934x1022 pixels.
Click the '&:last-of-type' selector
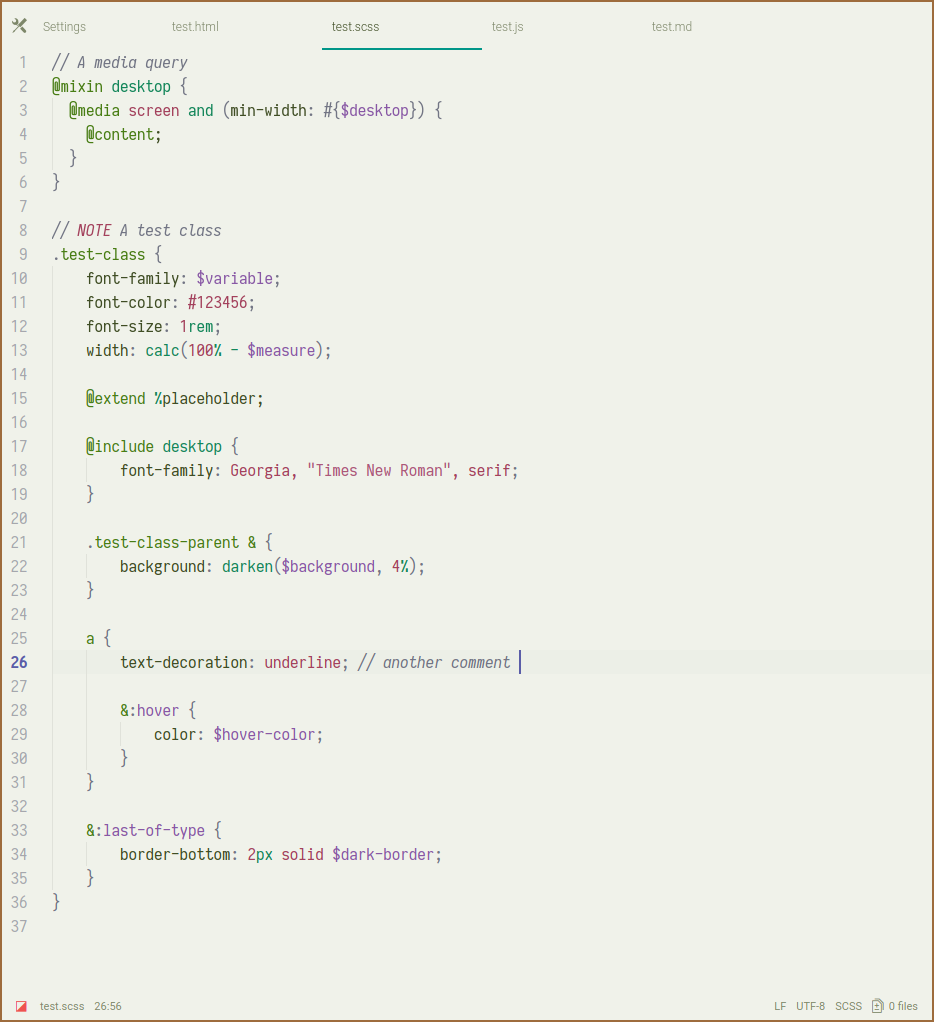(145, 830)
